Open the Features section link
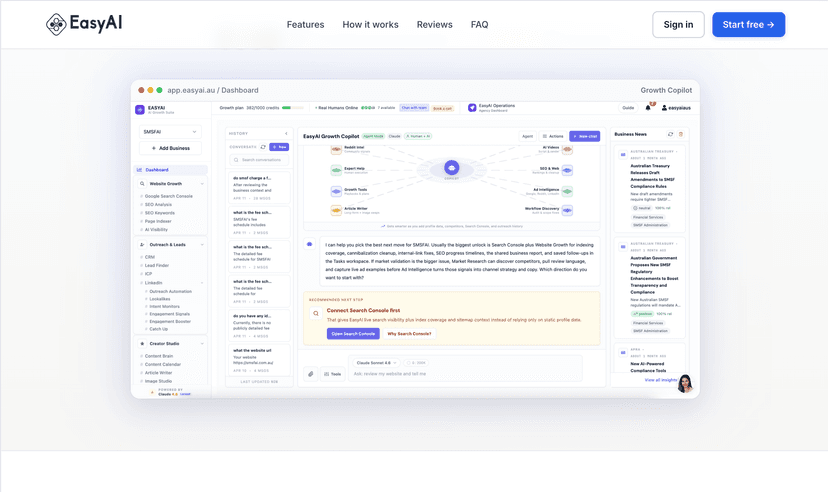The image size is (828, 492). pyautogui.click(x=305, y=25)
